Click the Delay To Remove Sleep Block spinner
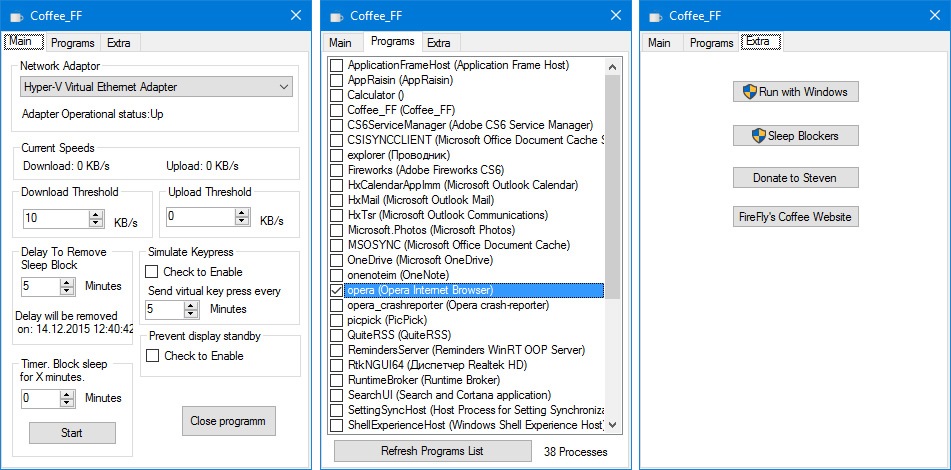This screenshot has height=470, width=951. click(x=67, y=287)
